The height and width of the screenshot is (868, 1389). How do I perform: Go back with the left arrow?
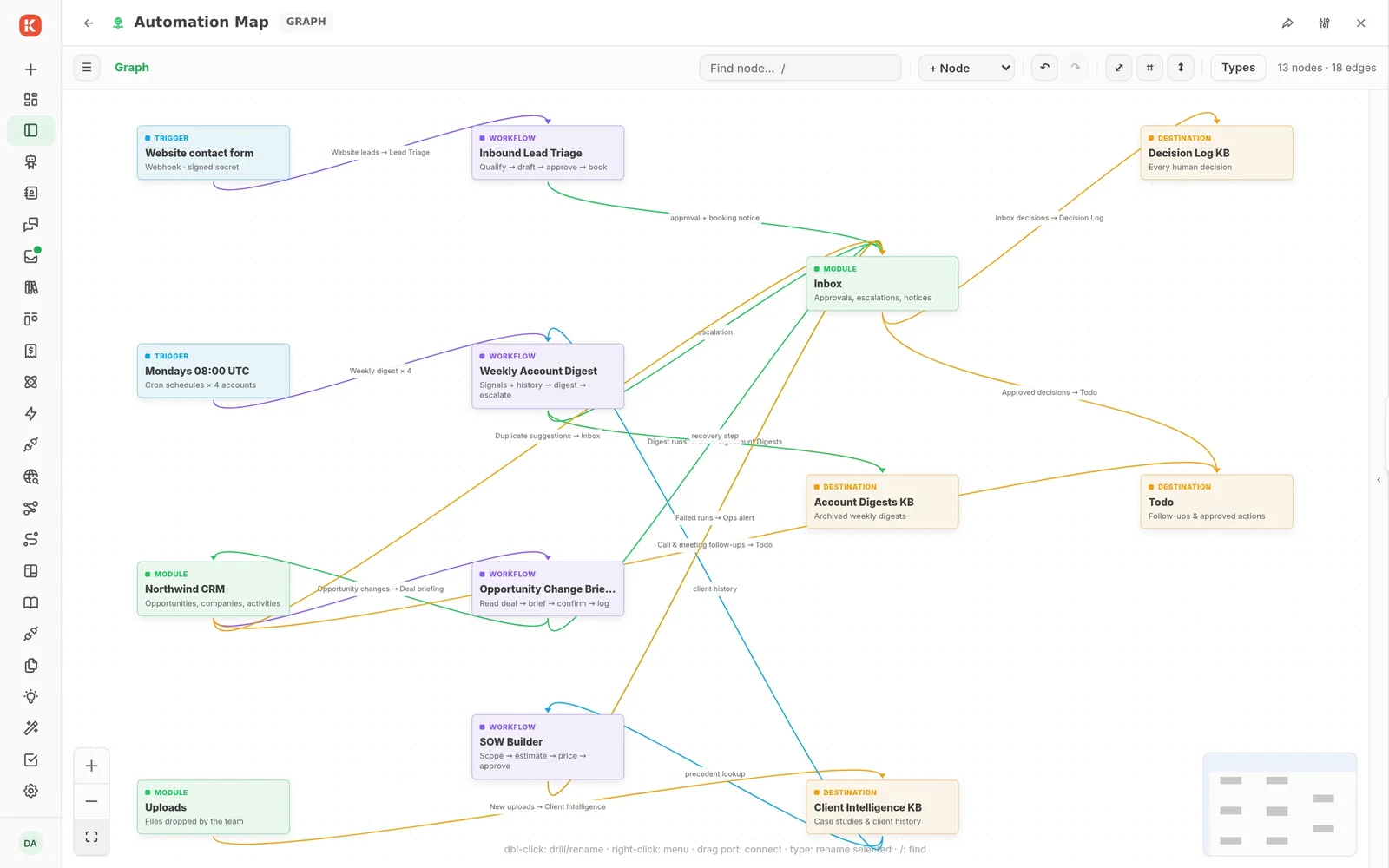pyautogui.click(x=89, y=23)
